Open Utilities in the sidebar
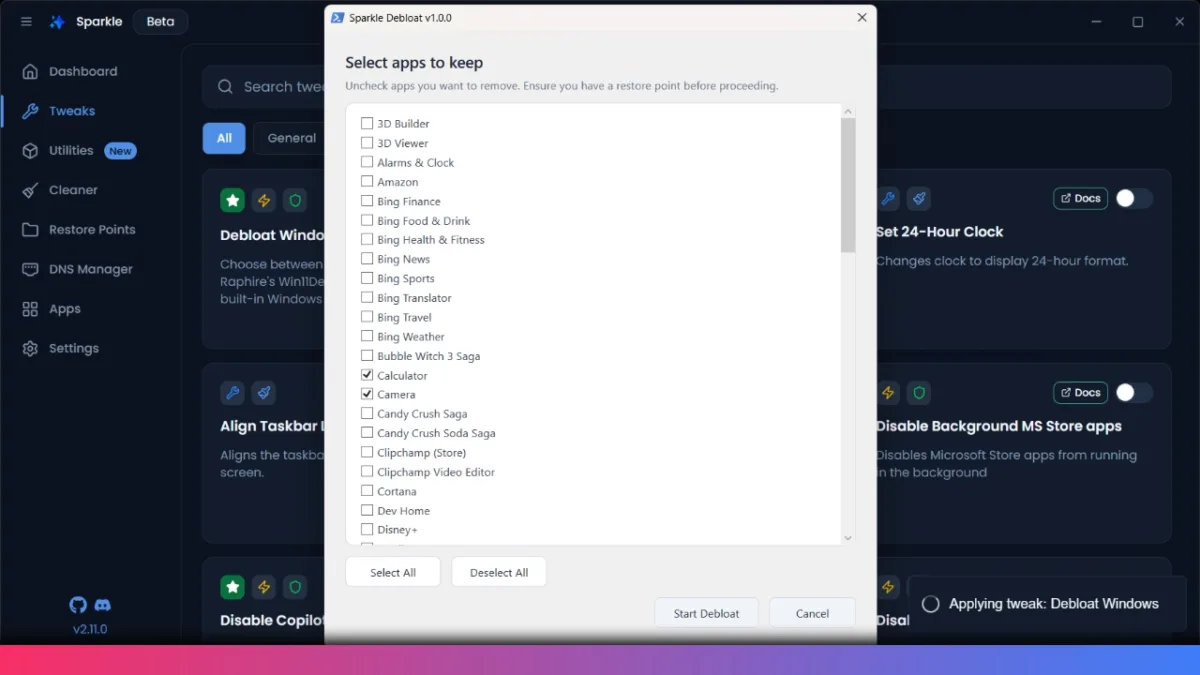Image resolution: width=1200 pixels, height=675 pixels. coord(71,150)
